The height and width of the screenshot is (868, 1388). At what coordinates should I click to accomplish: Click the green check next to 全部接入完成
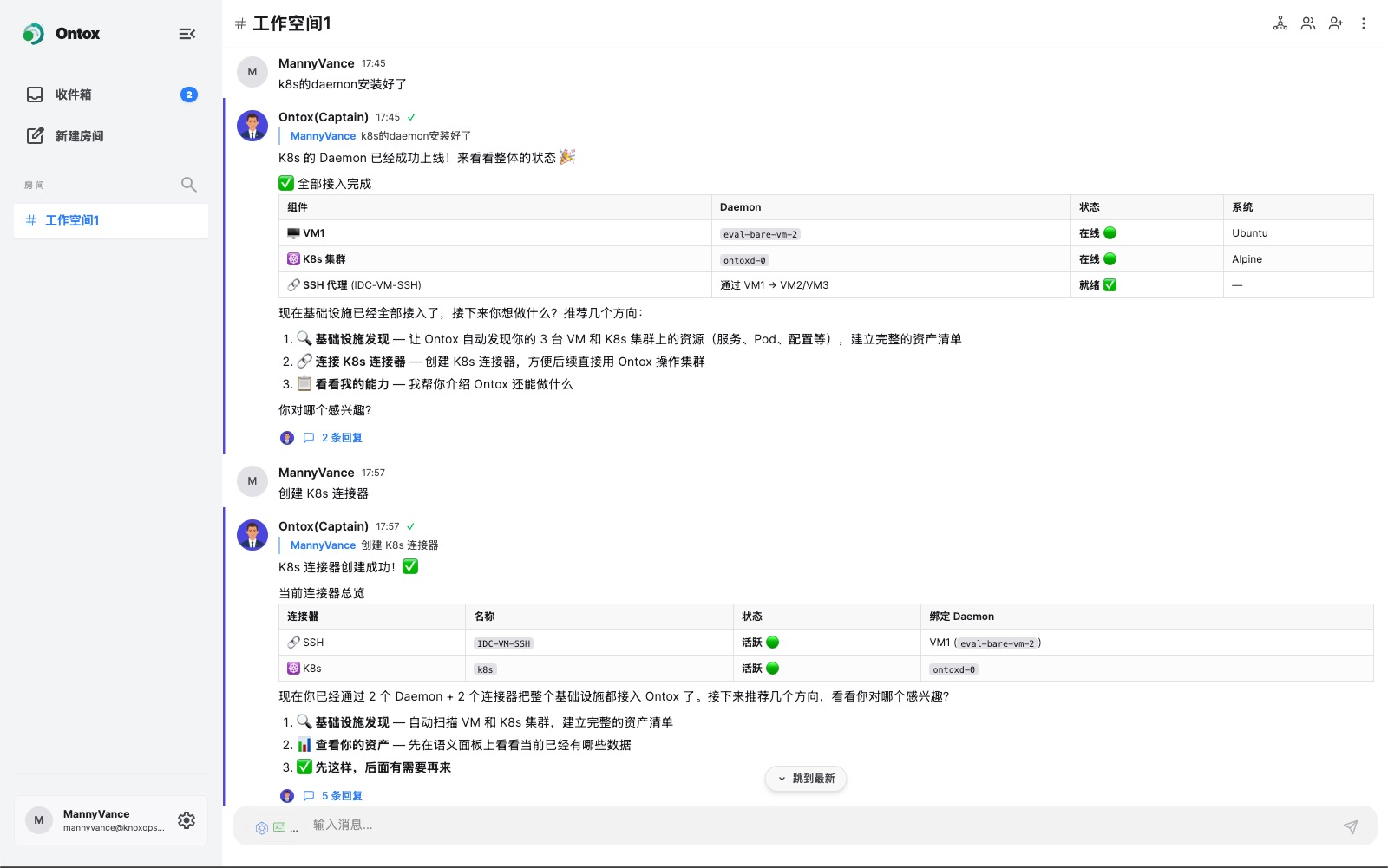click(286, 183)
